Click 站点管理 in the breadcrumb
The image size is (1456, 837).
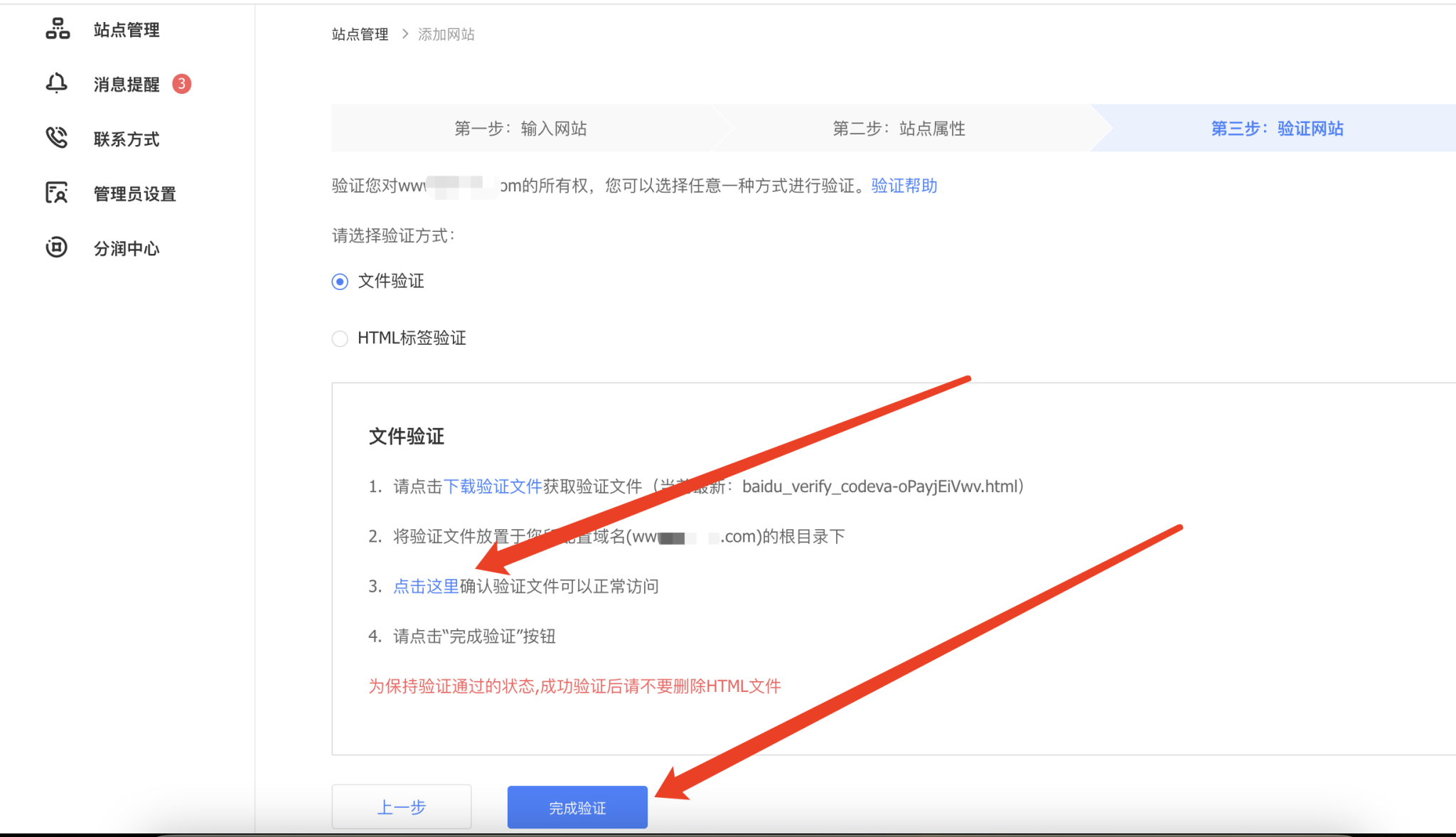coord(360,34)
